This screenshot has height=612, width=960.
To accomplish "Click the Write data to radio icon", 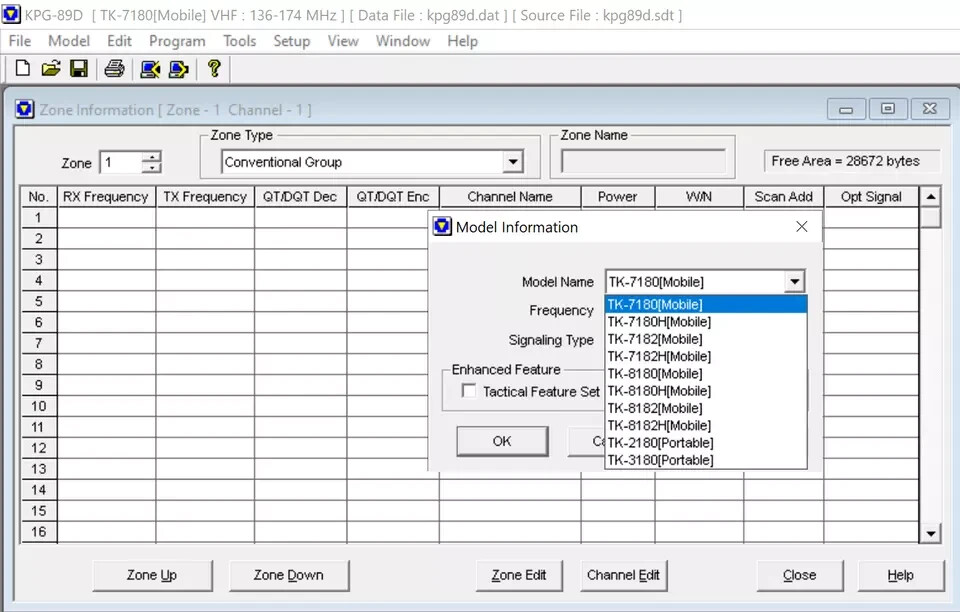I will coord(178,69).
